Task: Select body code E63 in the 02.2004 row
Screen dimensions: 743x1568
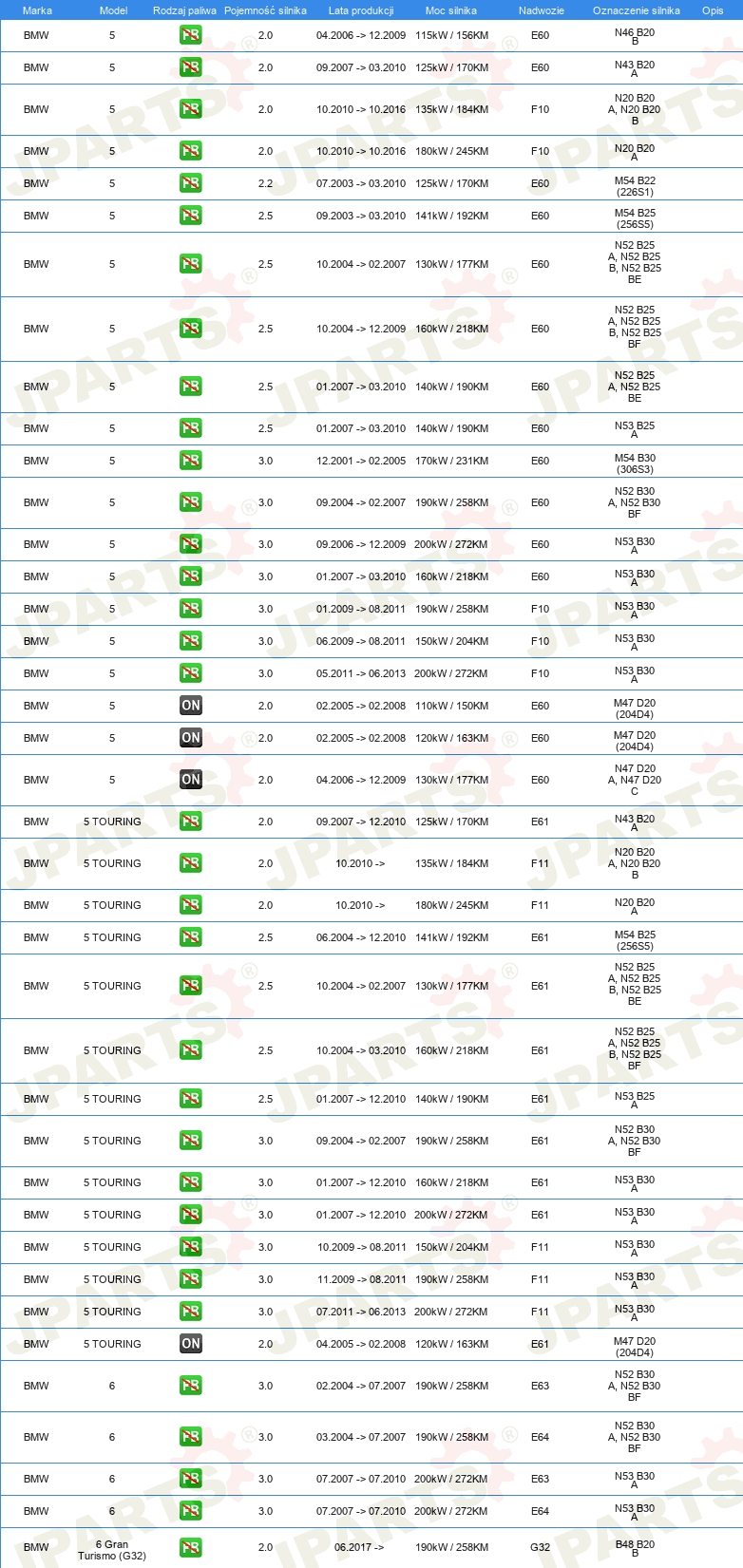Action: pos(541,1386)
